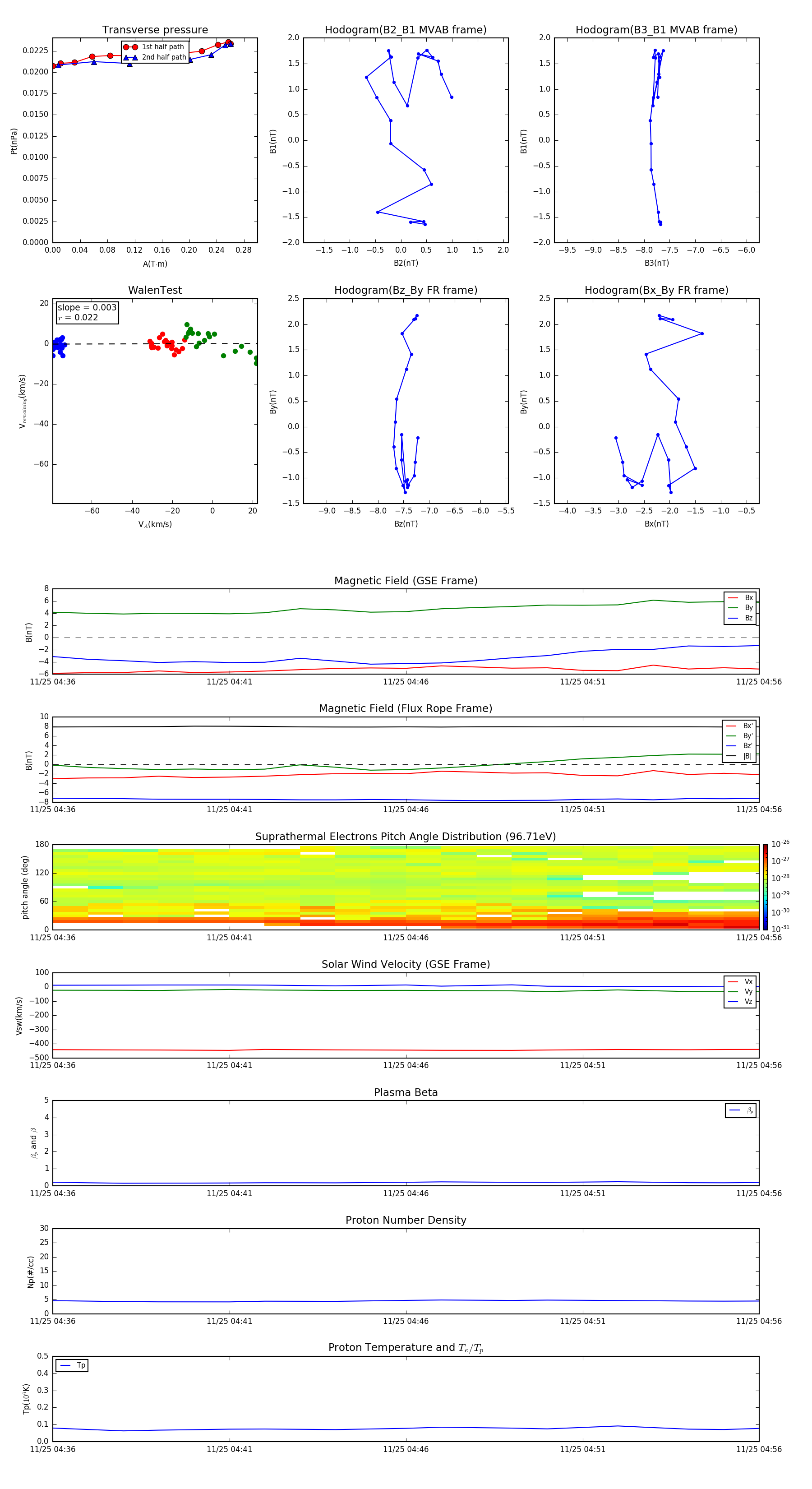Click 'Suprathermal Electrons Pitch Angle Distribution' title
Screen dimensions: 812x1489
(x=406, y=837)
